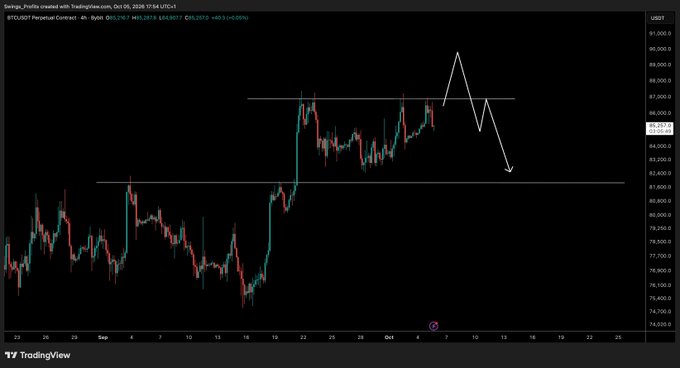Select the 90,000.0 price axis label
The image size is (680, 368).
[x=660, y=49]
